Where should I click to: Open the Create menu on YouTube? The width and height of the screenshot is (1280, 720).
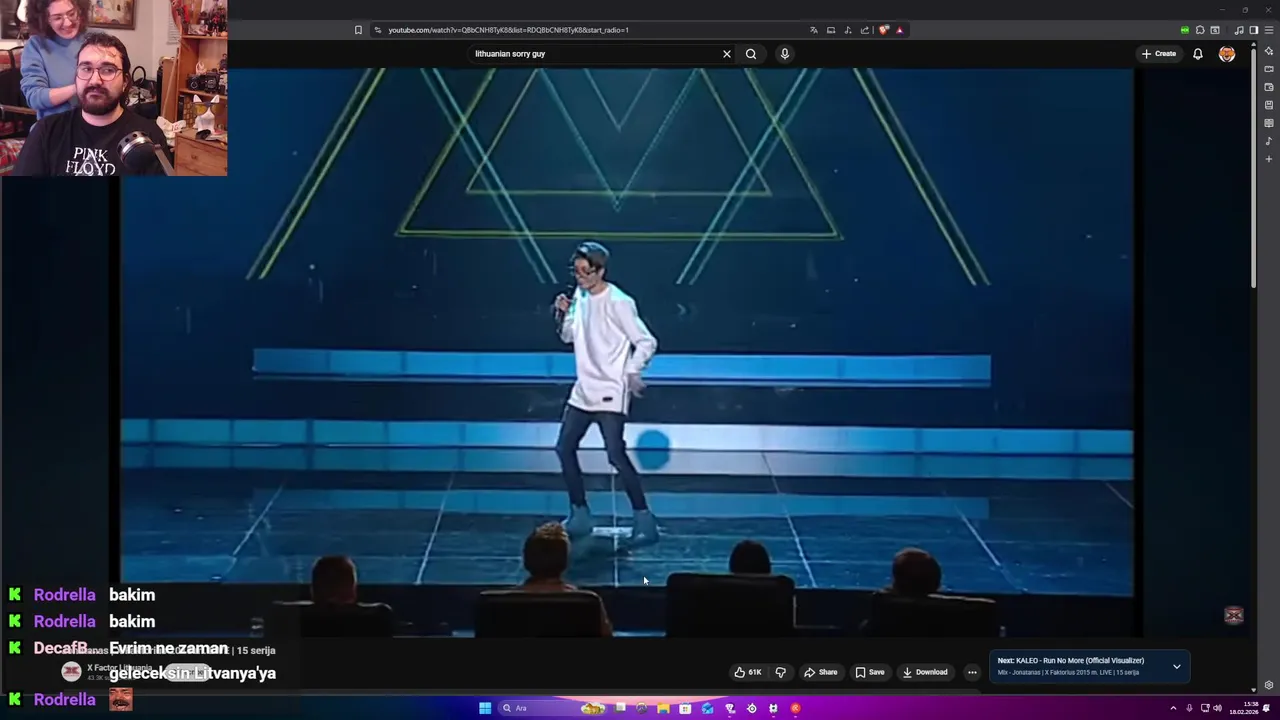[1159, 54]
